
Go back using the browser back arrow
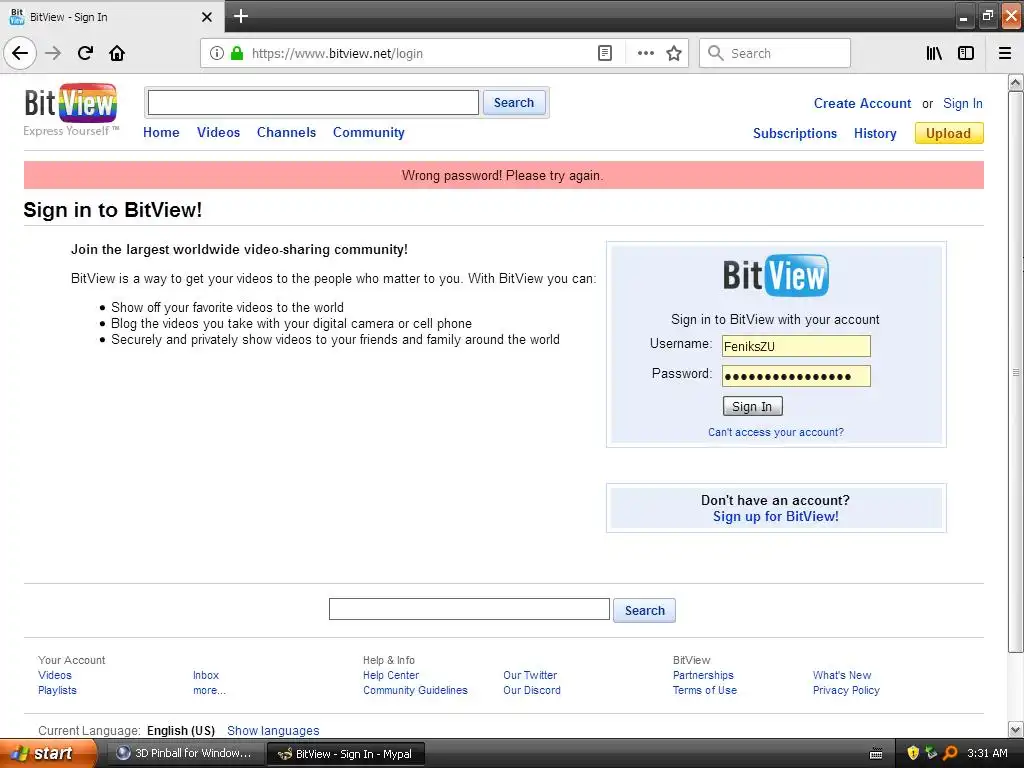pyautogui.click(x=20, y=53)
